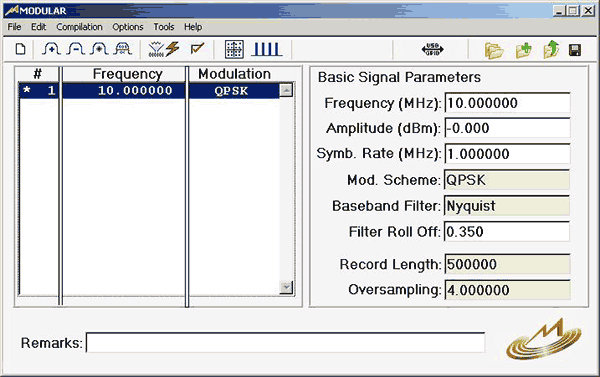
Task: Click the list scrollbar down arrow
Action: (286, 287)
